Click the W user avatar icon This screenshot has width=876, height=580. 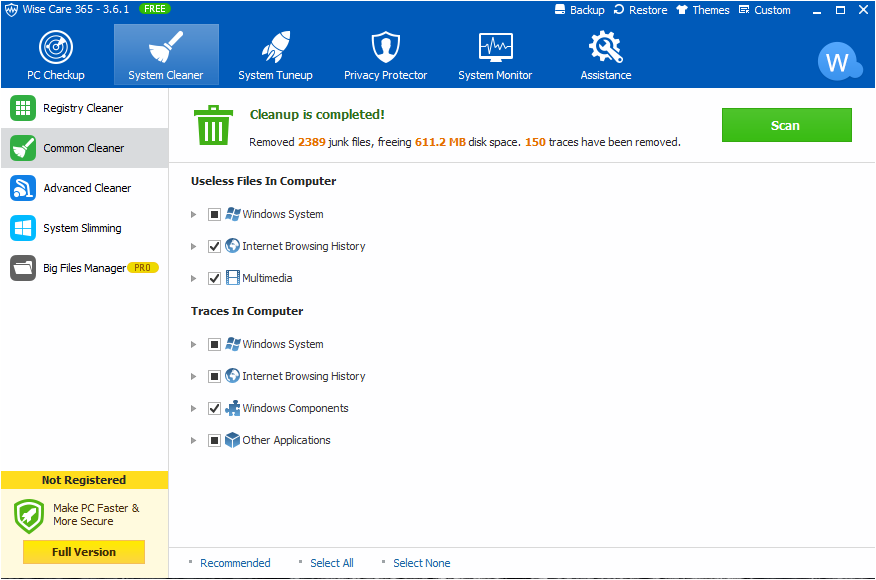point(839,61)
